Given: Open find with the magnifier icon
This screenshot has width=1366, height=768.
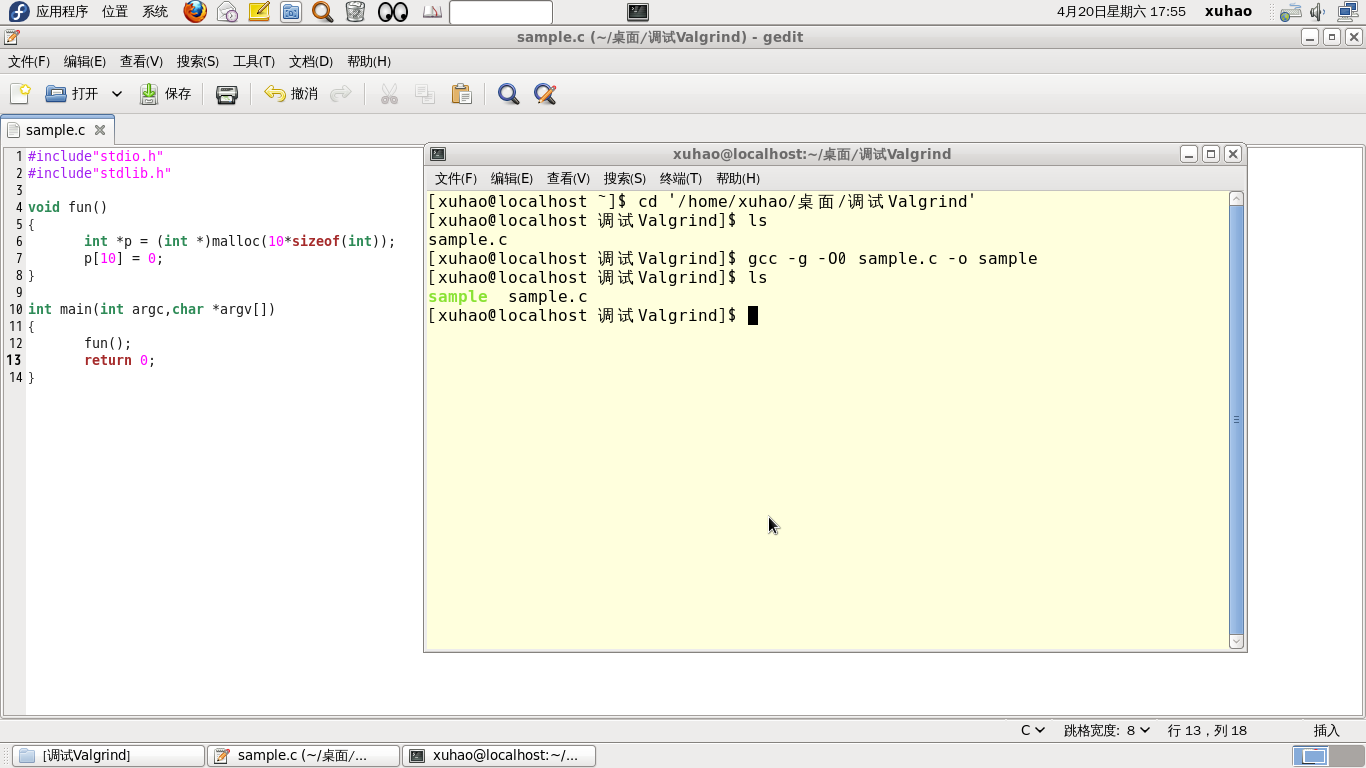Looking at the screenshot, I should click(509, 94).
